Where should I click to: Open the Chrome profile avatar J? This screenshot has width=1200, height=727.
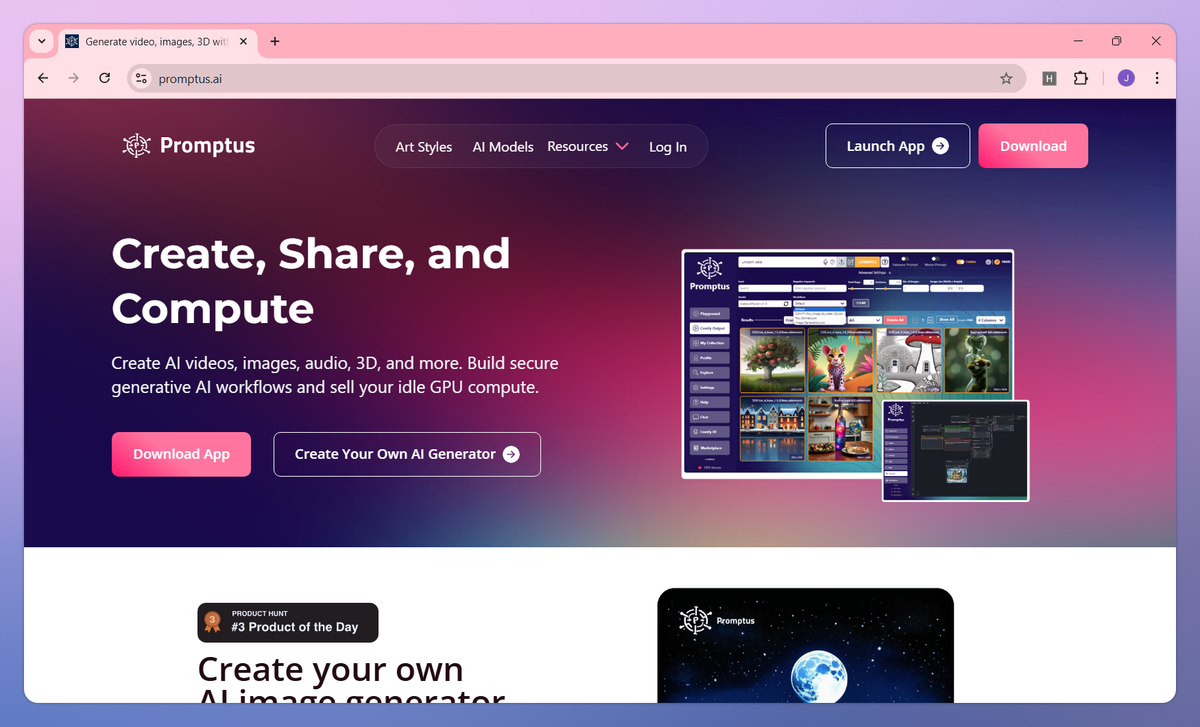[x=1126, y=78]
